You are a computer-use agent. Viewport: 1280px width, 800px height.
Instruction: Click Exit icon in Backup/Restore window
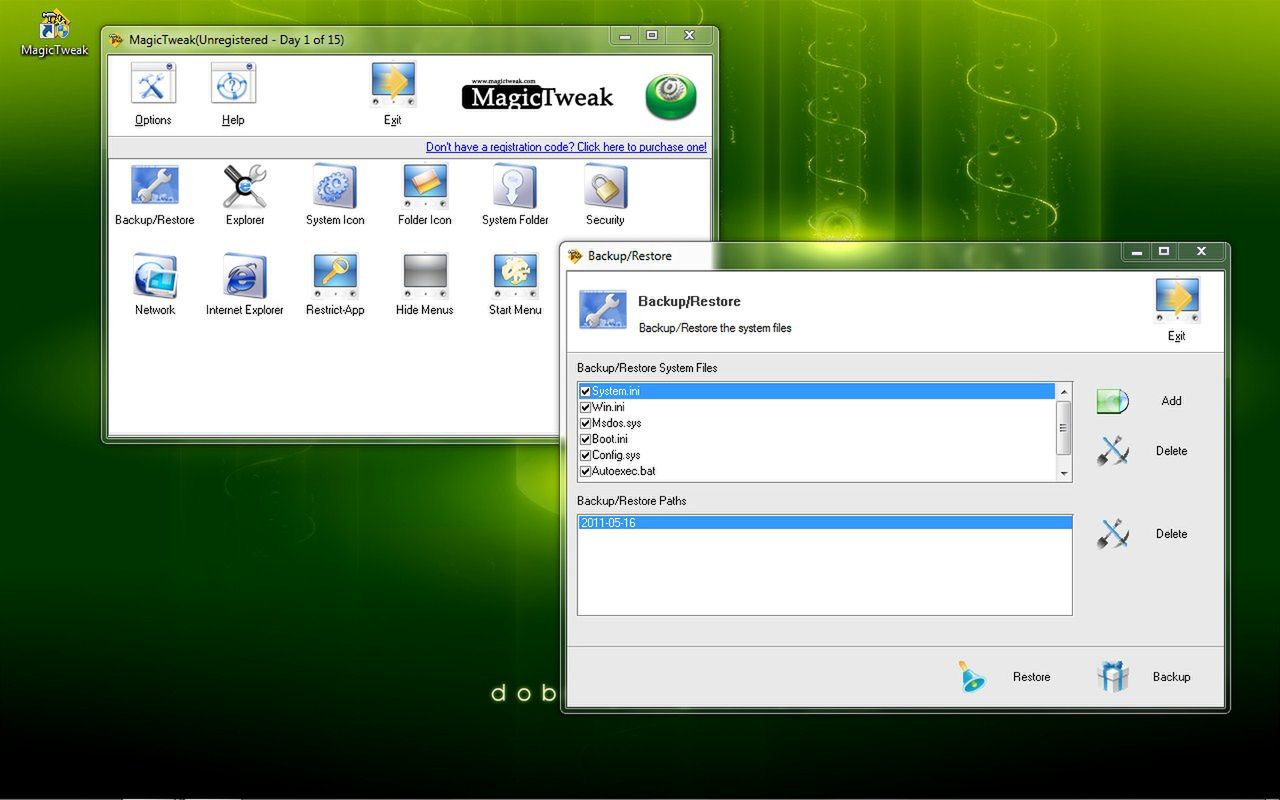click(1177, 301)
